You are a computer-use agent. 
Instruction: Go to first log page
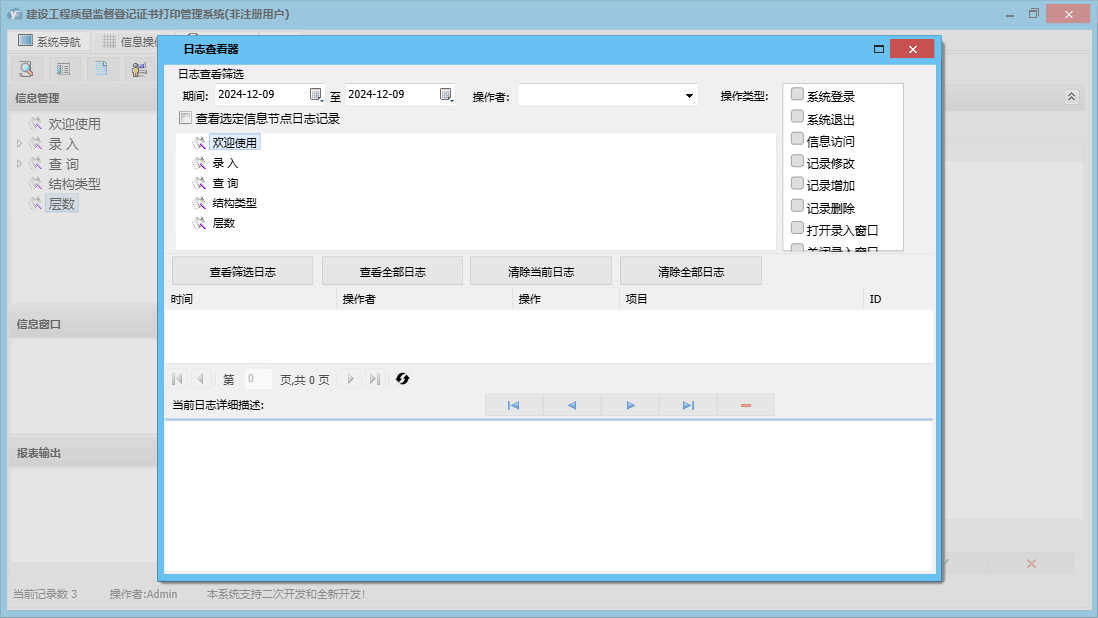click(x=177, y=379)
